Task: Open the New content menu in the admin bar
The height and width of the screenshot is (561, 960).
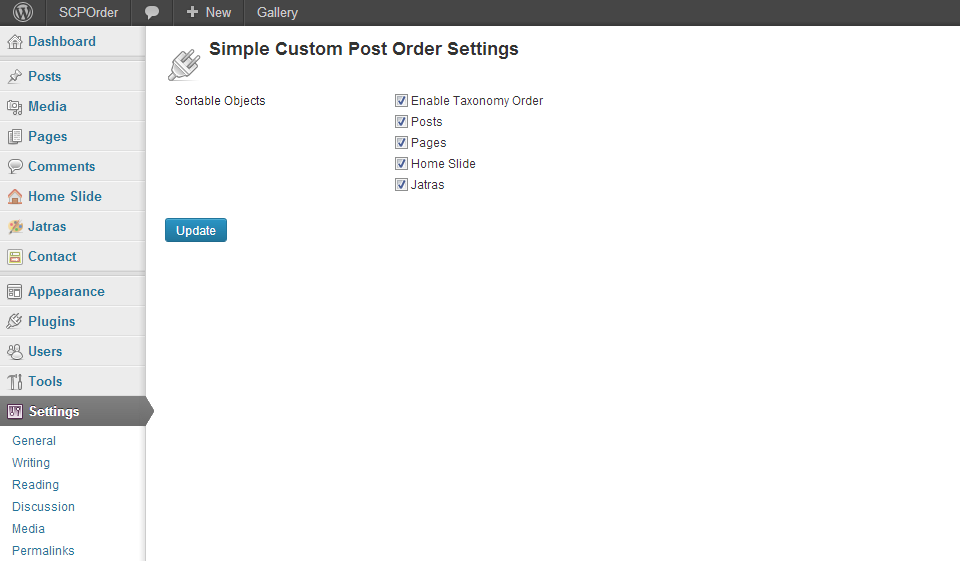Action: [208, 13]
